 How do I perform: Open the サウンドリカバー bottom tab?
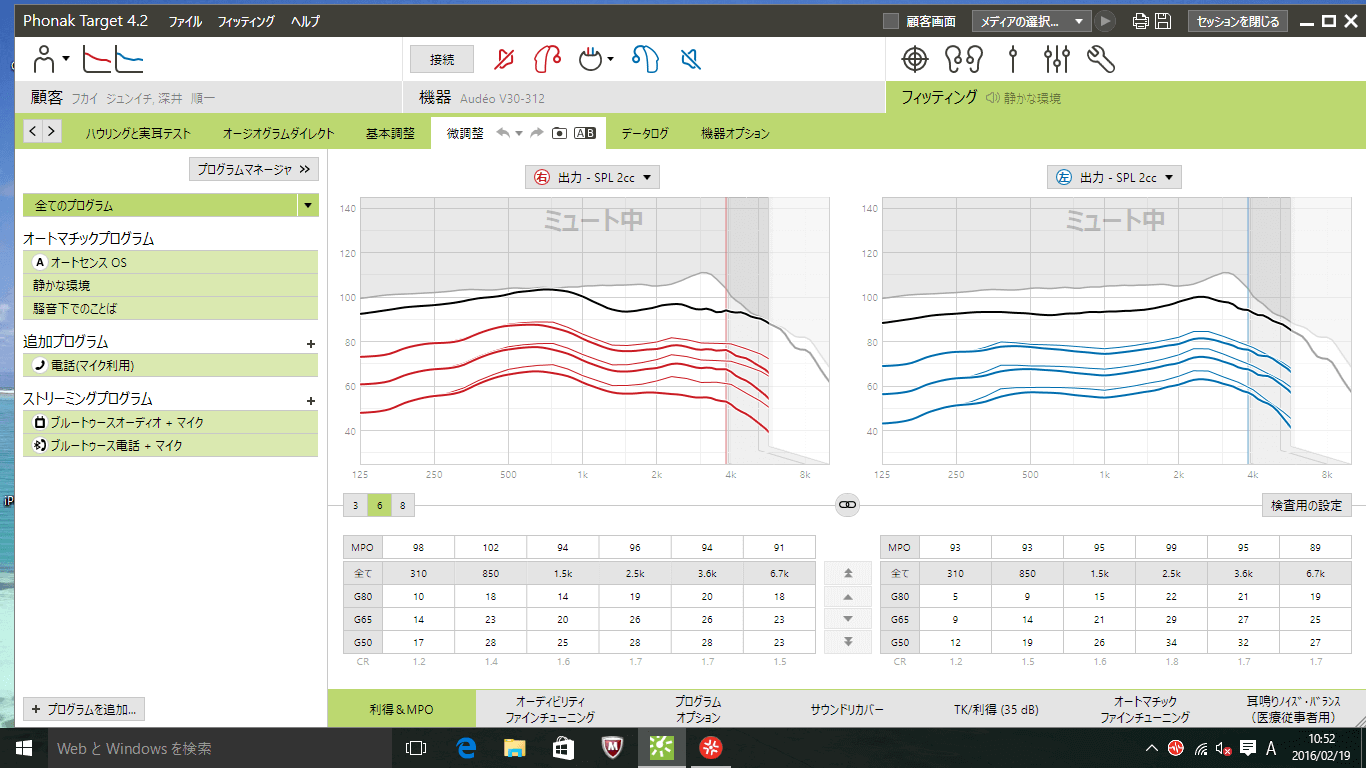click(847, 709)
